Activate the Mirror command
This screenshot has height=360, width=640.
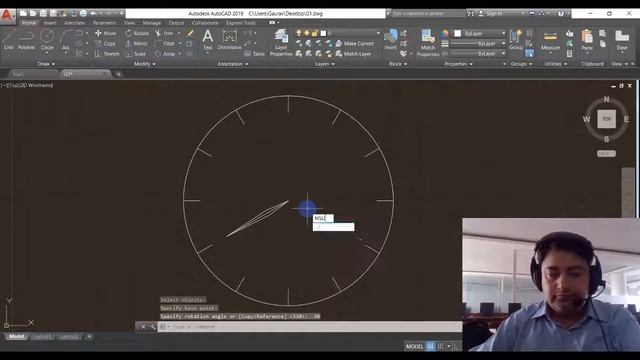[136, 43]
